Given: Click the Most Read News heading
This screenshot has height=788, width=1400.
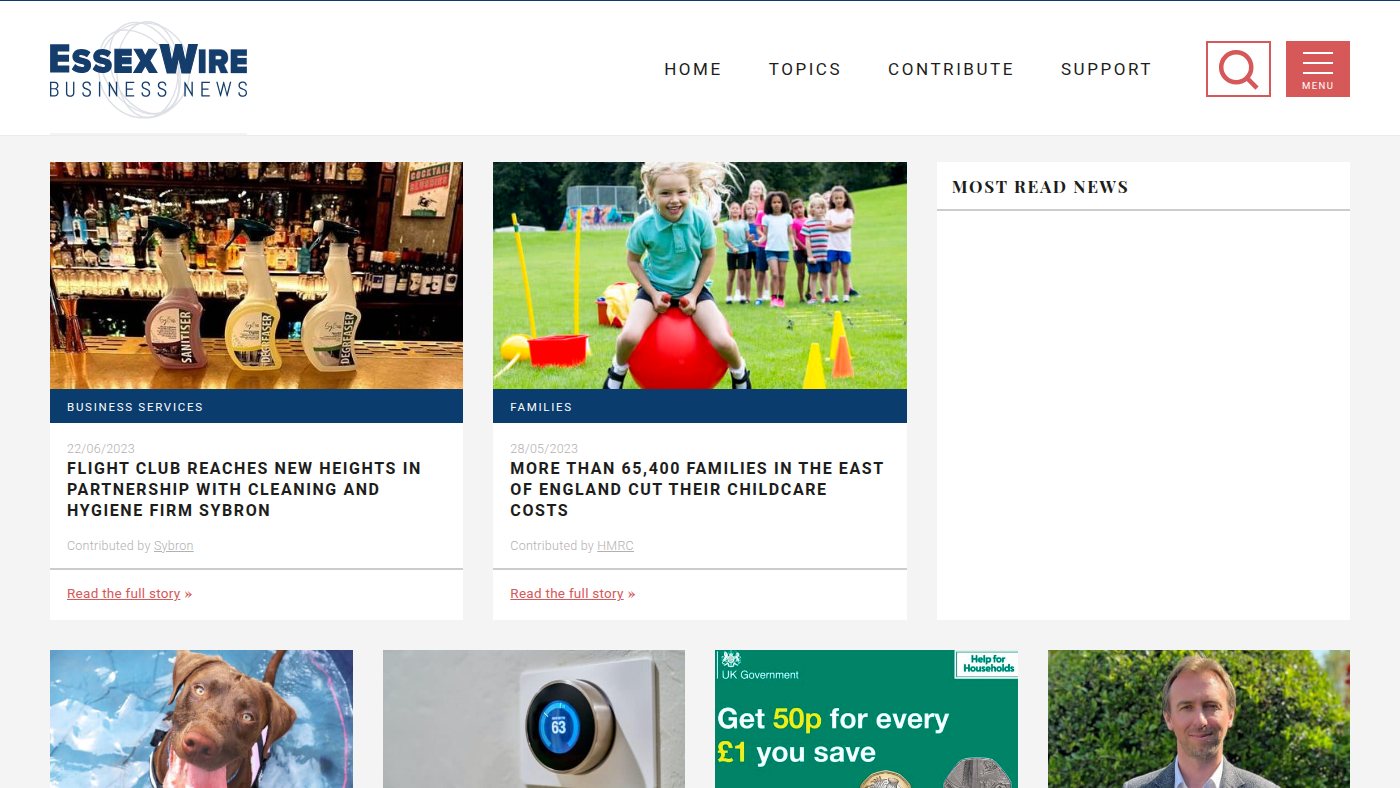Looking at the screenshot, I should coord(1040,187).
